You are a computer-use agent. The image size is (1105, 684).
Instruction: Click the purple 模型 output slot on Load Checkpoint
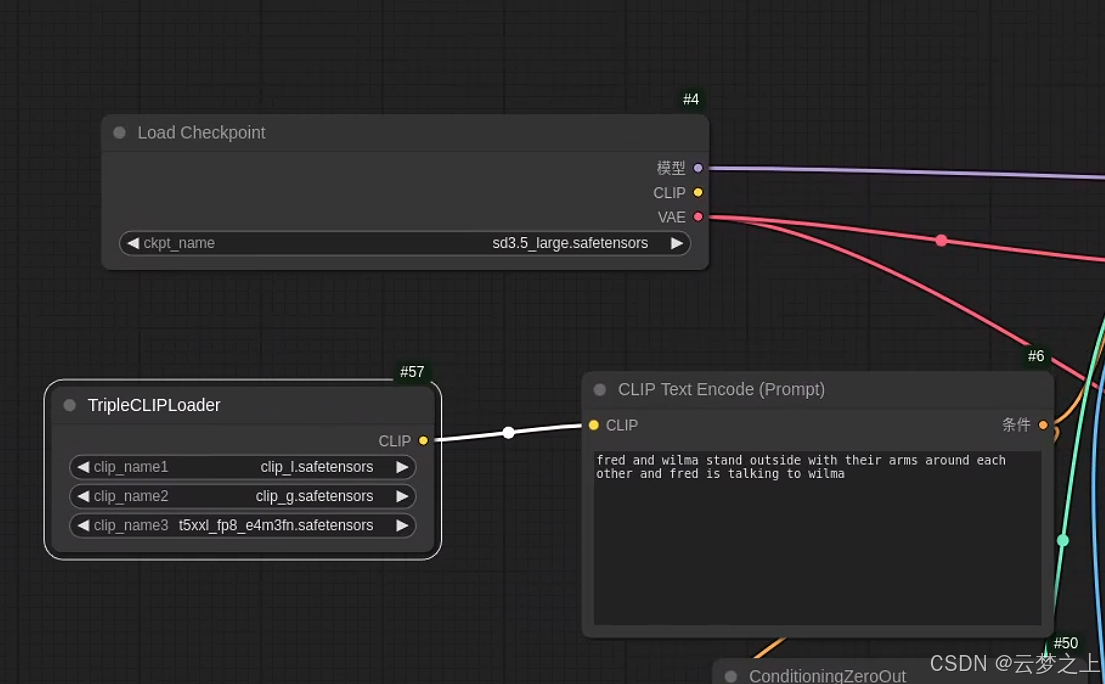697,168
